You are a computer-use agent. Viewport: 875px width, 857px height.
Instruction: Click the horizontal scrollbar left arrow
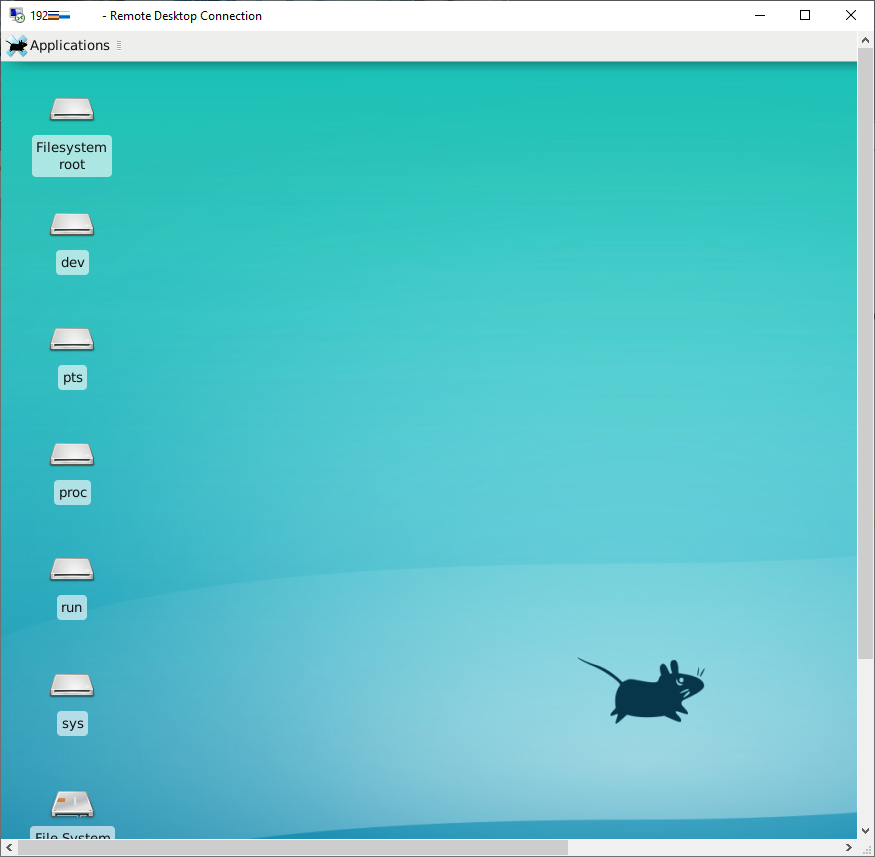pos(9,848)
